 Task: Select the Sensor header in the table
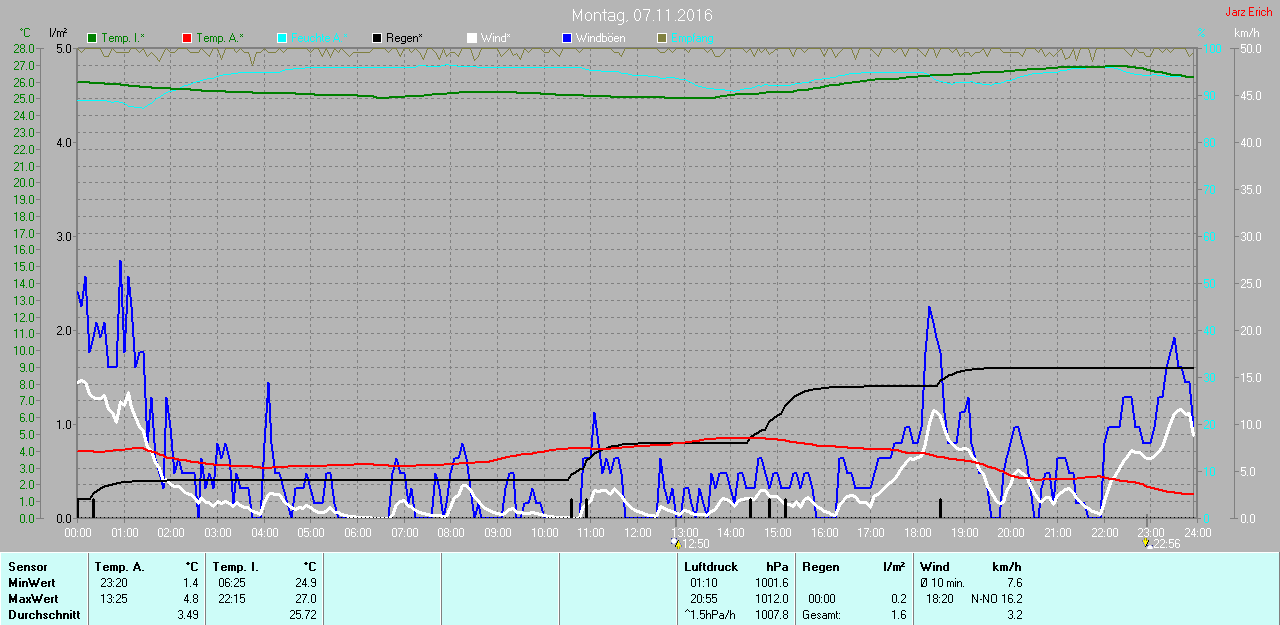(x=27, y=567)
